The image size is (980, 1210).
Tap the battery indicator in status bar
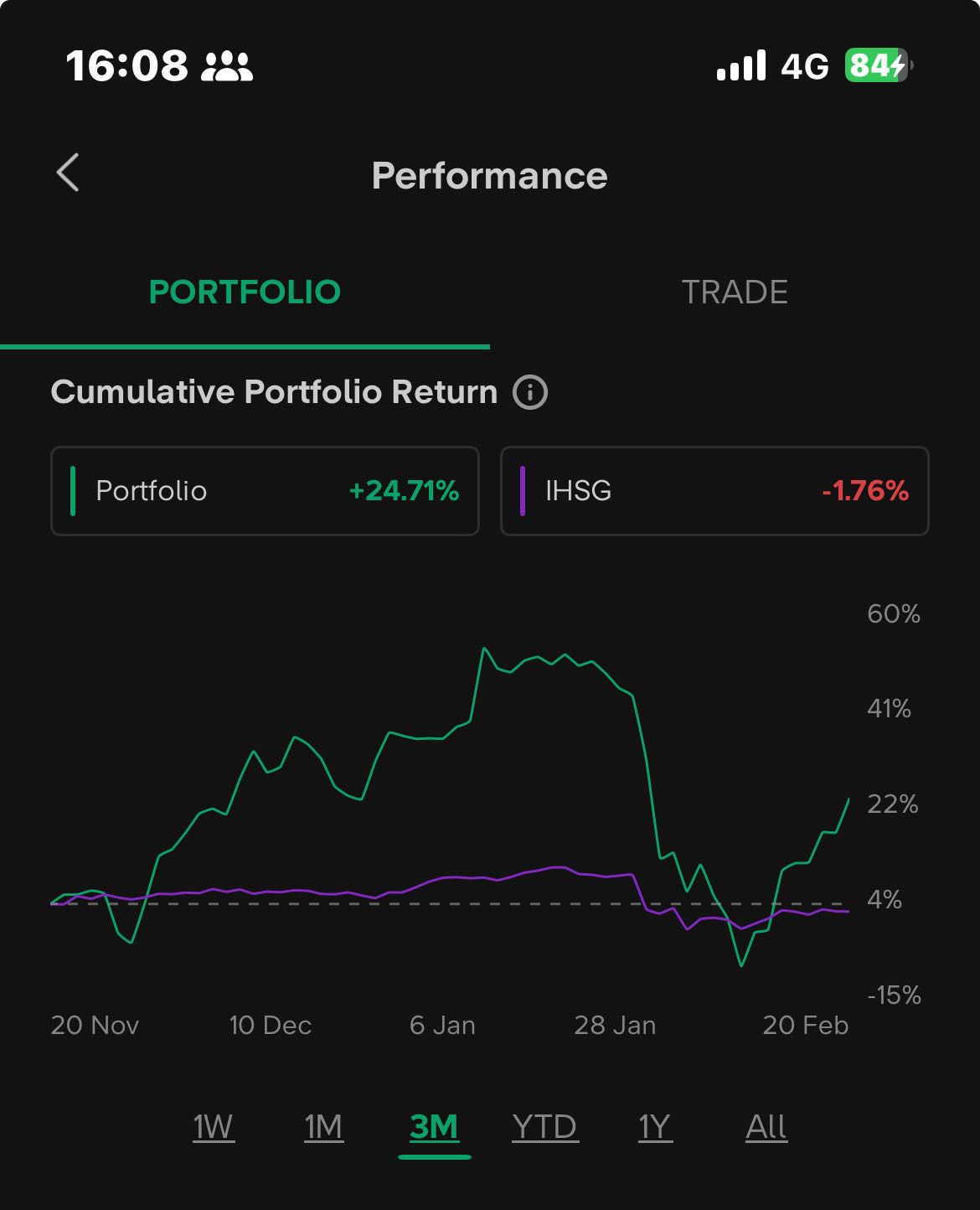click(x=877, y=65)
